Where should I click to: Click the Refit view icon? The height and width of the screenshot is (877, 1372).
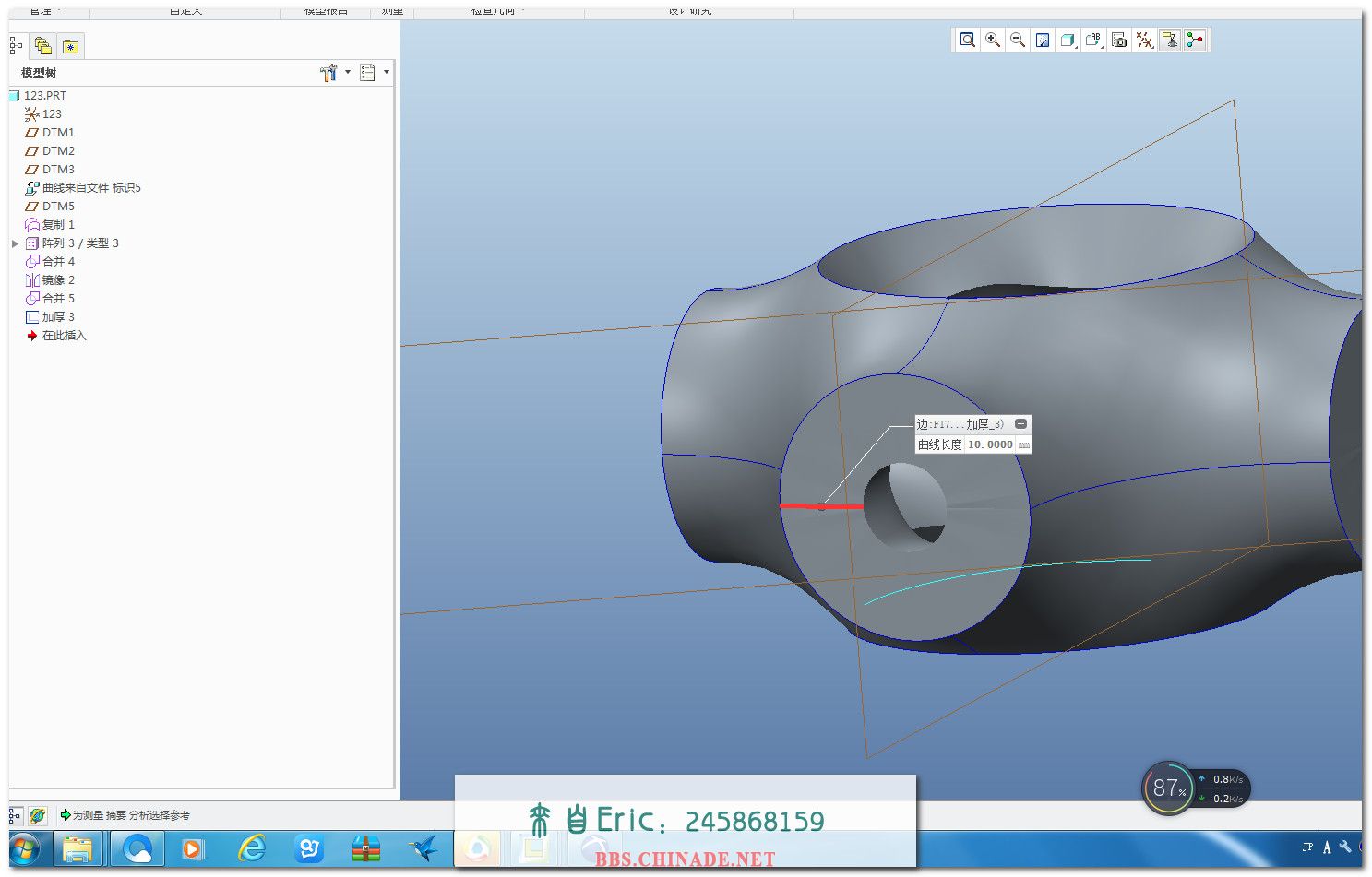coord(967,40)
